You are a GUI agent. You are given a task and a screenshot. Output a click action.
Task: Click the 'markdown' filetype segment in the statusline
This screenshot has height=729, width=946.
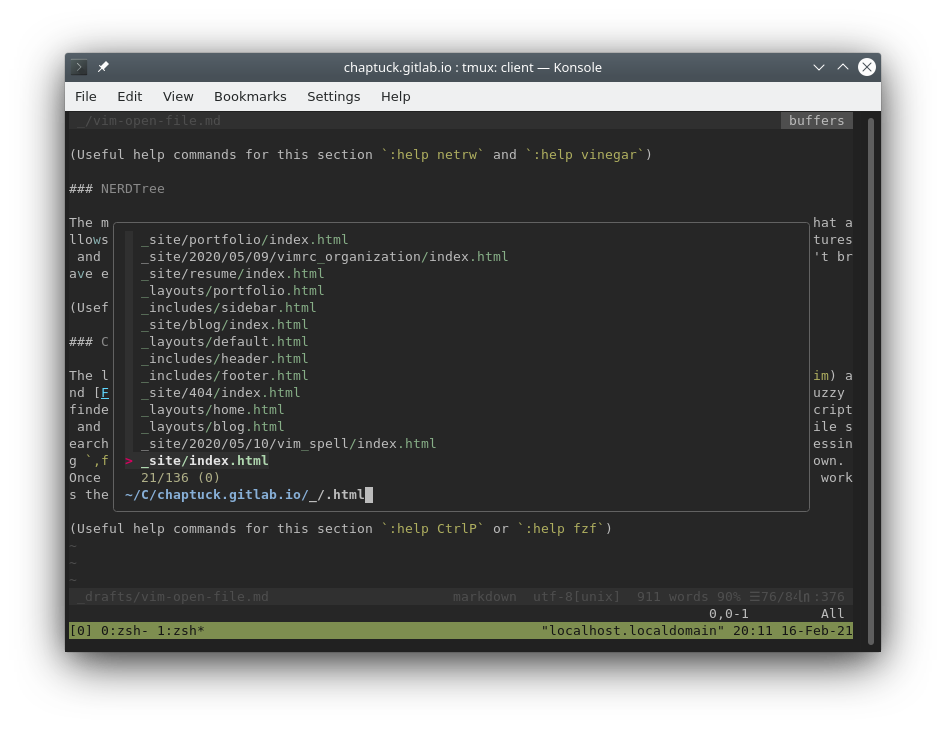pos(484,596)
